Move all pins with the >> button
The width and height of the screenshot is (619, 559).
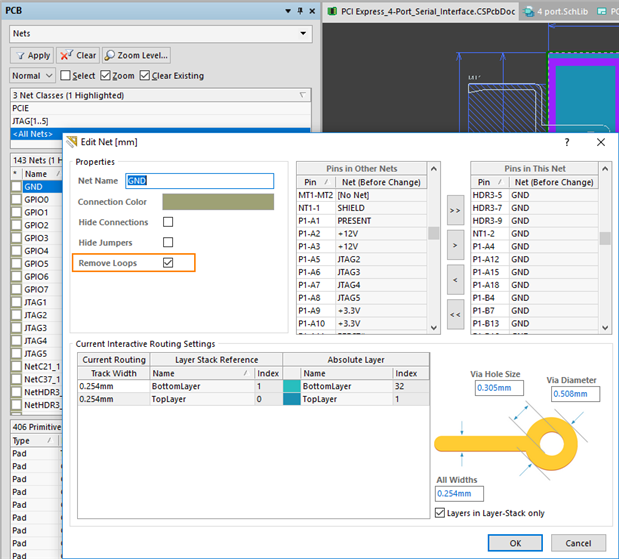coord(455,211)
